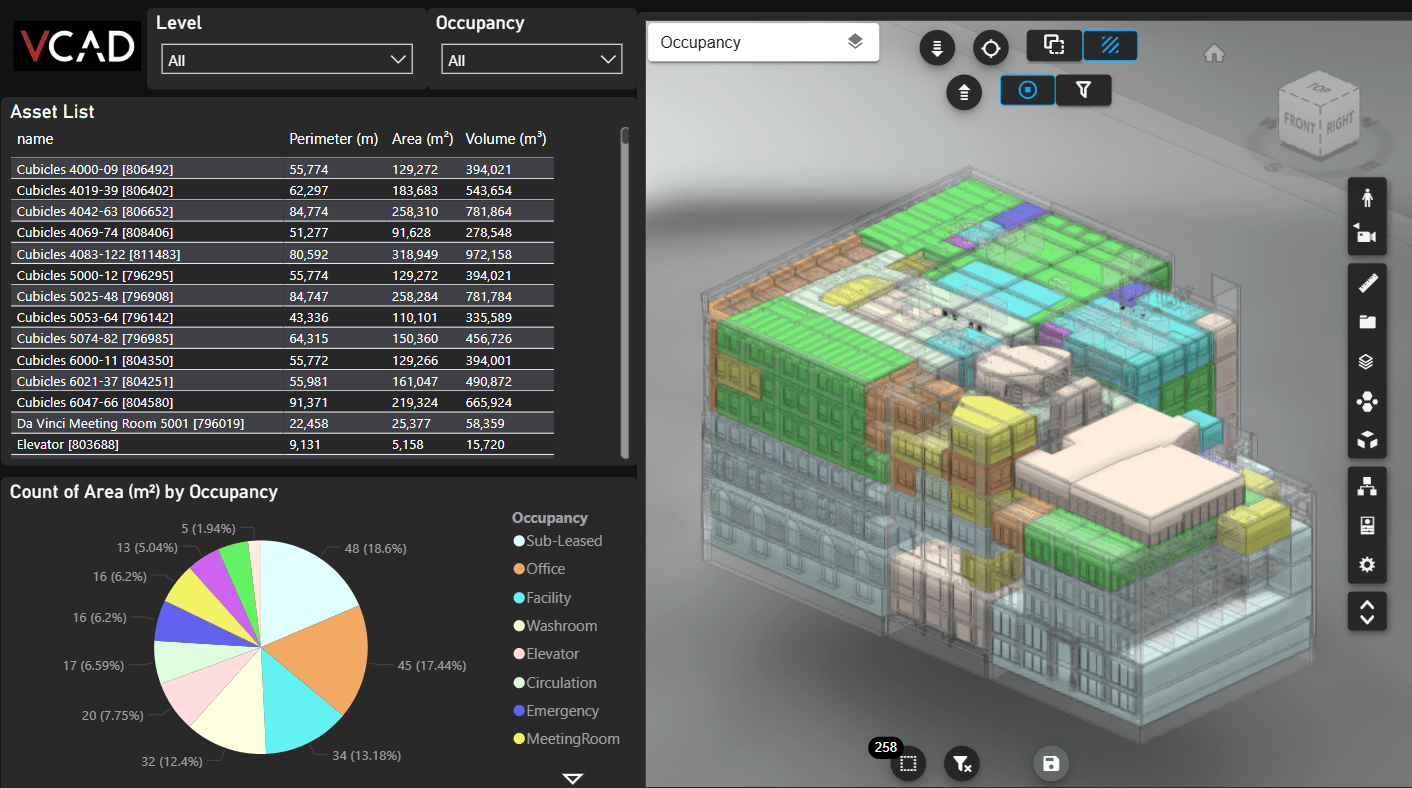
Task: Select the ruler measure tool
Action: (x=1367, y=284)
